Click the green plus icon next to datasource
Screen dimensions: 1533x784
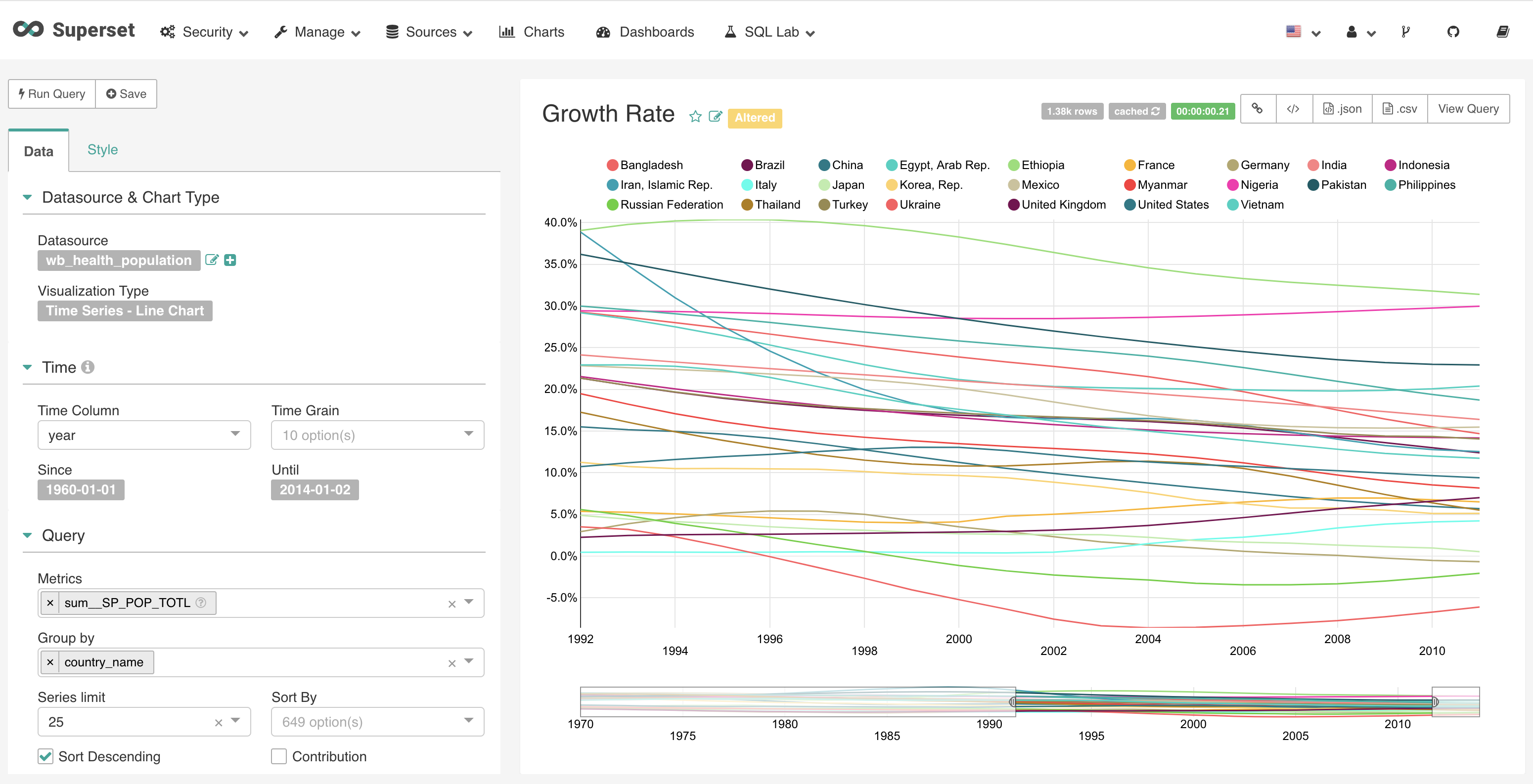[230, 260]
